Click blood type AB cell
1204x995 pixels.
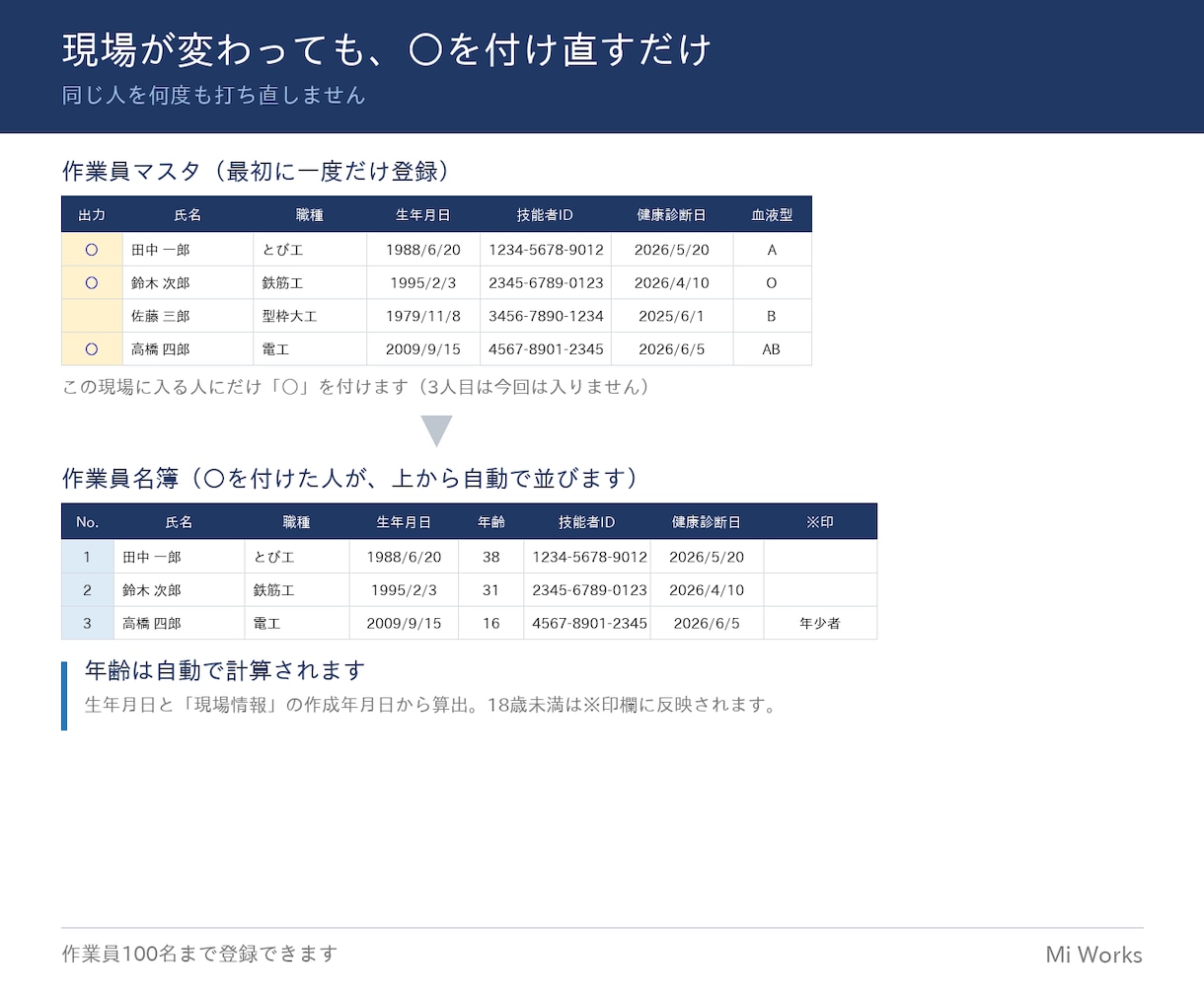(772, 349)
